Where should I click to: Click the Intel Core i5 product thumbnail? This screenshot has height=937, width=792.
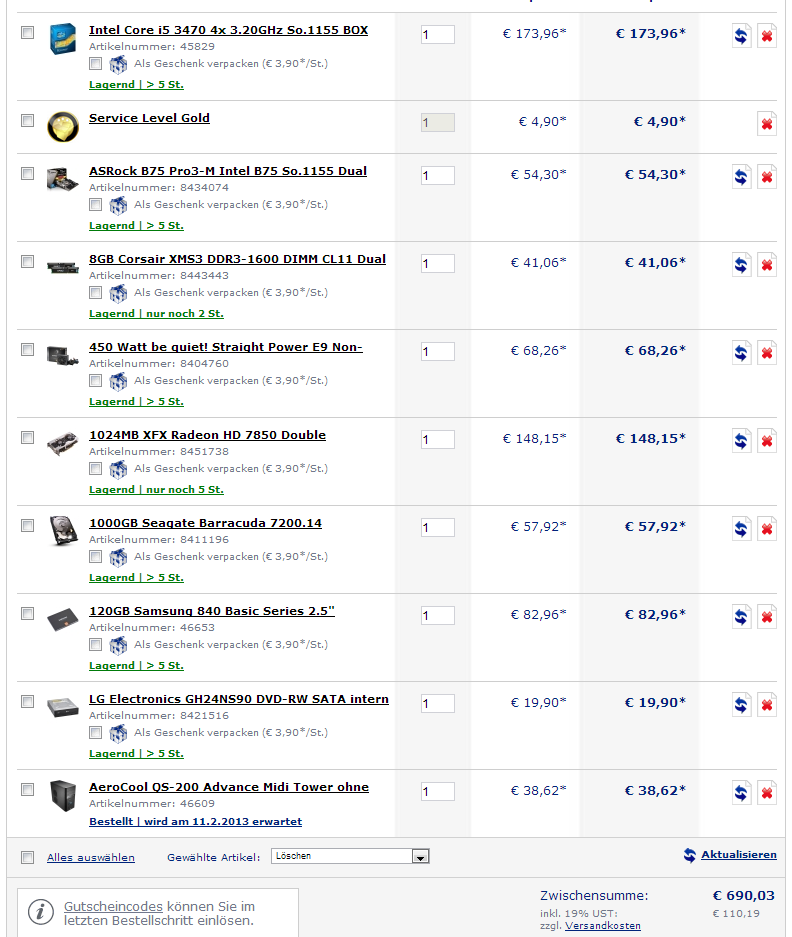point(63,38)
